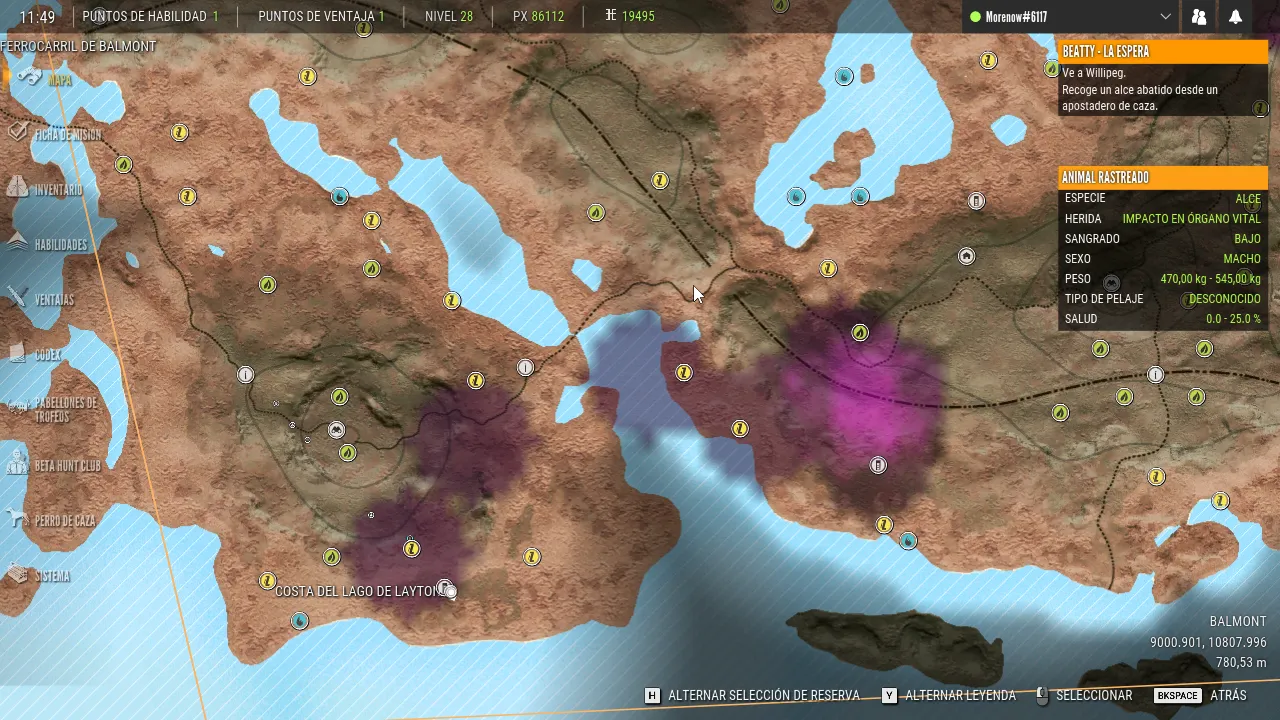
Task: Select hunting structure icon left of ESPECIE row
Action: point(976,201)
